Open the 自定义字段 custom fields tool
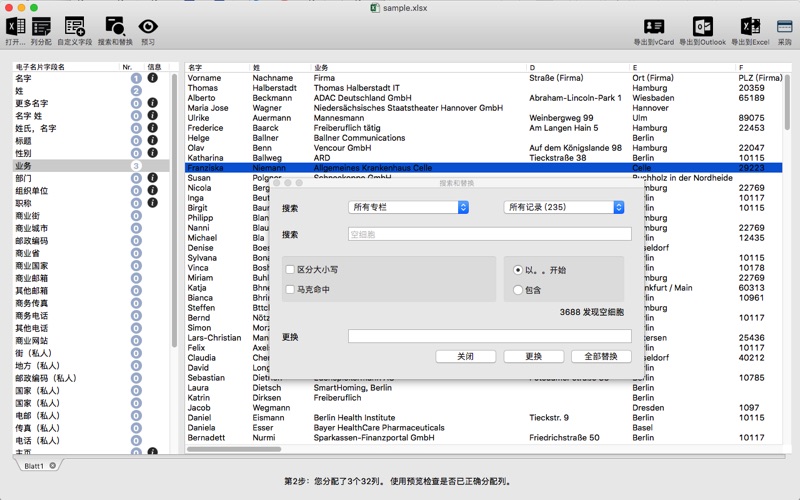Screen dimensions: 800x500 (74, 31)
